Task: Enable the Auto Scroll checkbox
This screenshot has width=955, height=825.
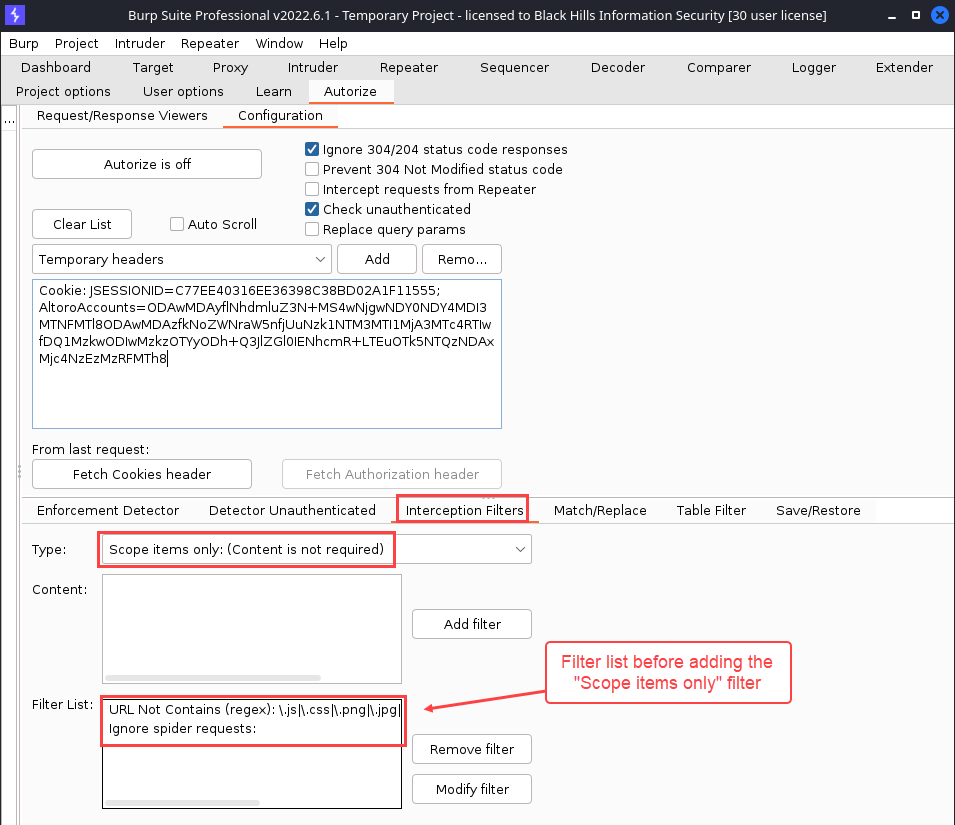Action: pos(177,225)
